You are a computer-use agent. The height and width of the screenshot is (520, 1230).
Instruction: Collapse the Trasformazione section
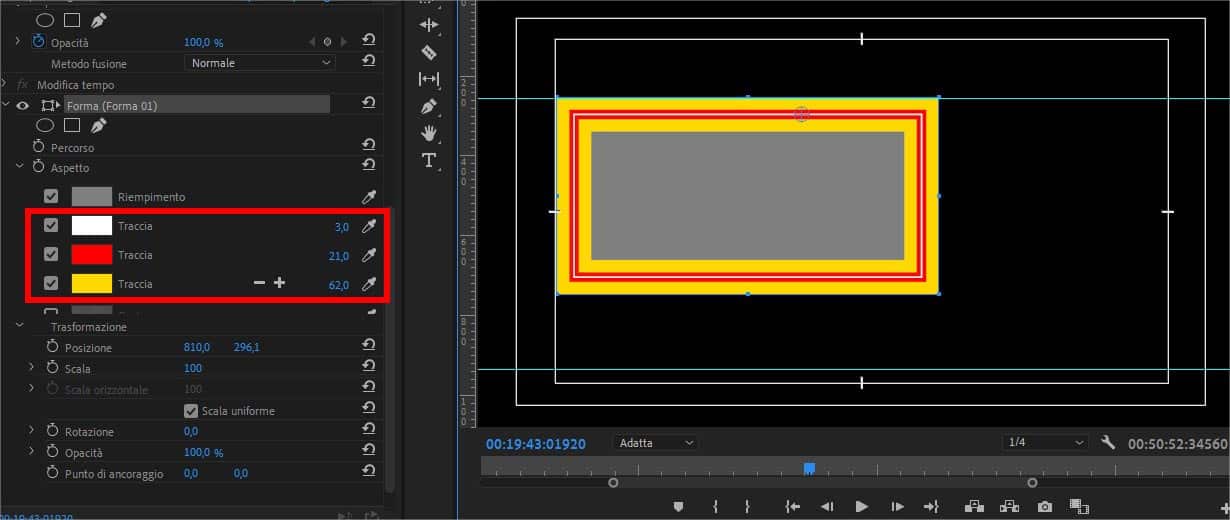19,327
